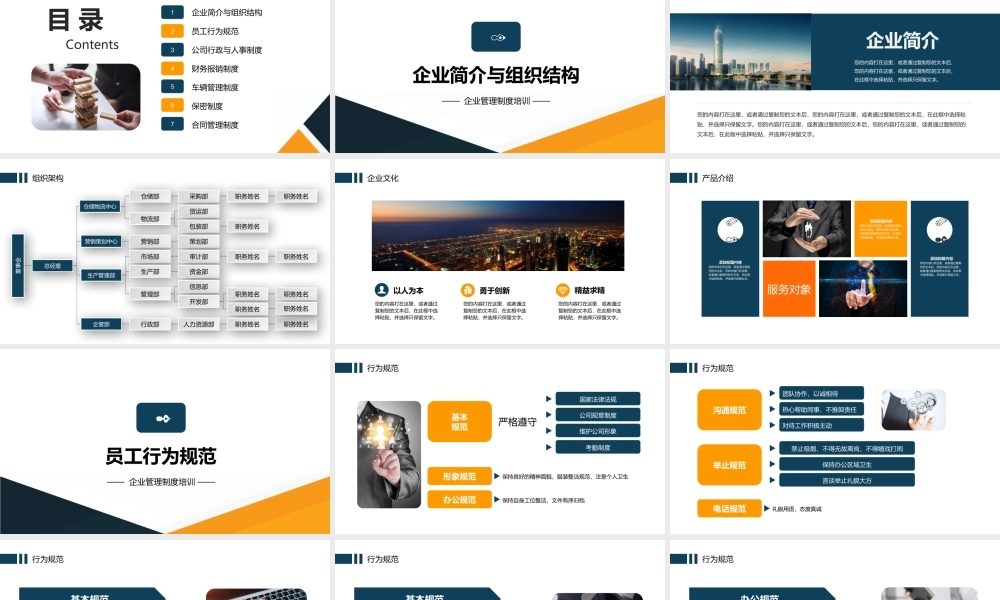The height and width of the screenshot is (600, 1000).
Task: Click the 电话规范 button on 行为规范 slide
Action: tap(729, 508)
